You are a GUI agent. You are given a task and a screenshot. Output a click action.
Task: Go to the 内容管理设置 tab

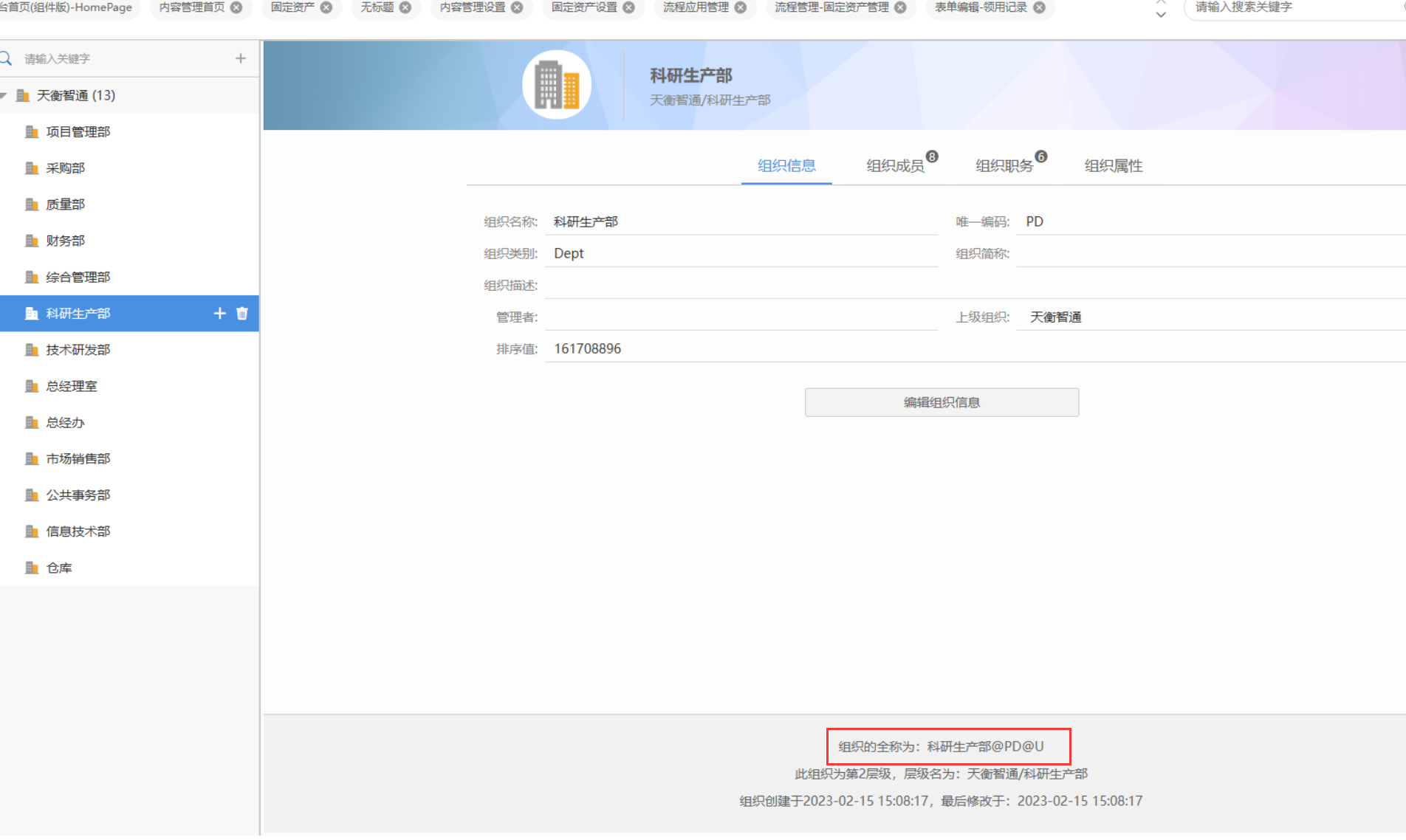[x=473, y=7]
